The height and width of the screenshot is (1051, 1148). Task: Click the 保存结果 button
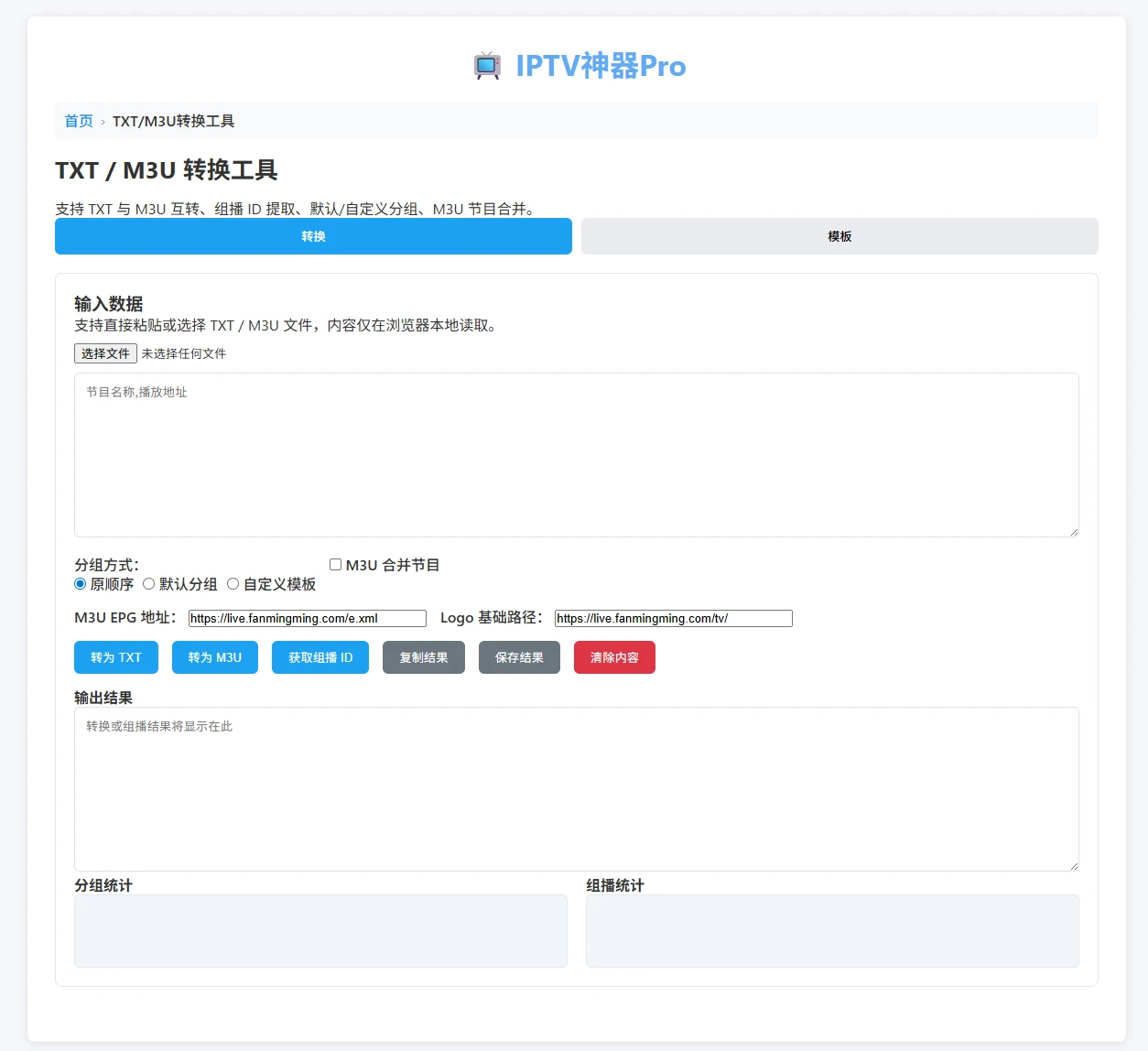click(519, 656)
